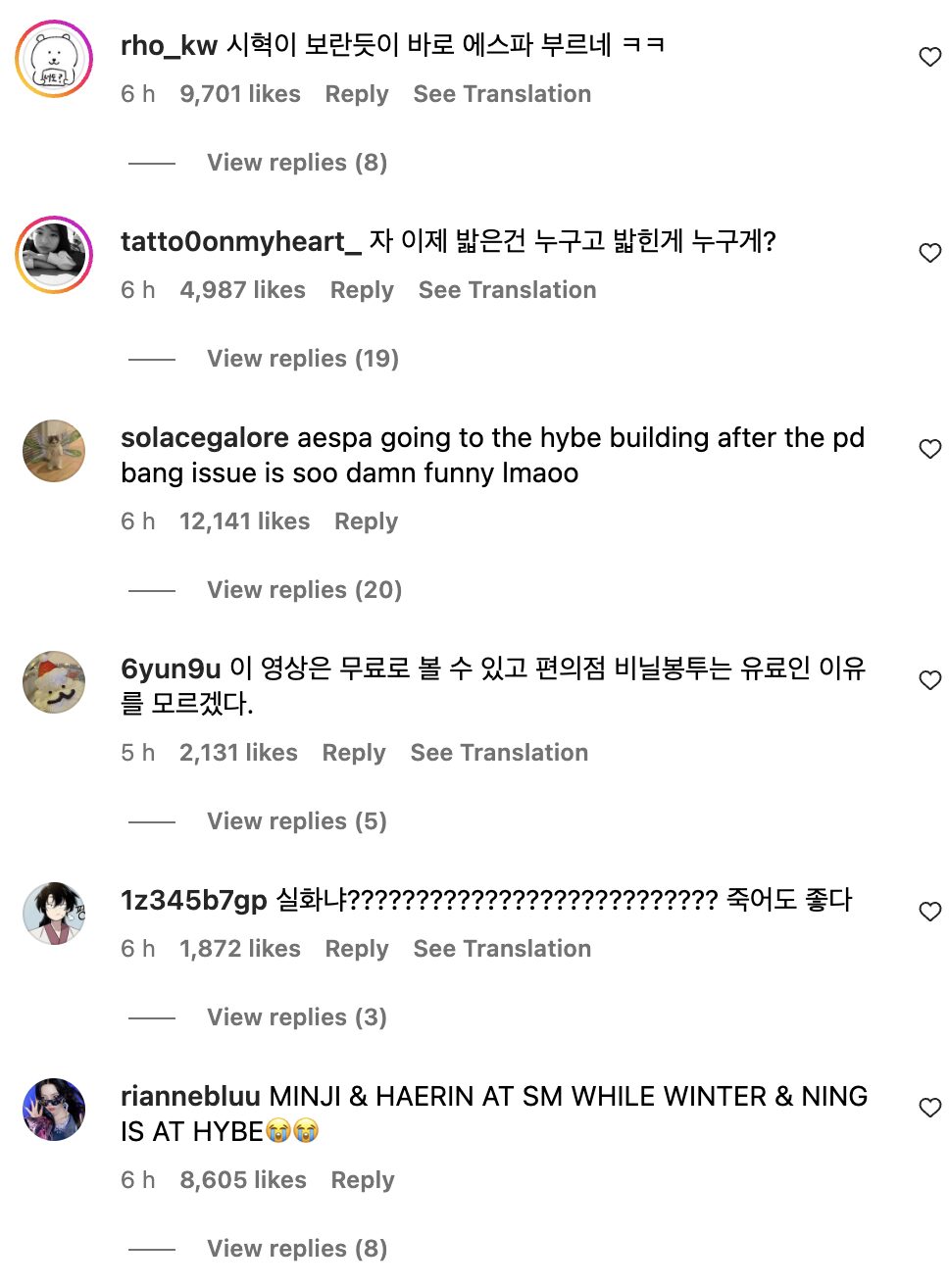
Task: Open riannebluu's profile avatar
Action: click(54, 1110)
